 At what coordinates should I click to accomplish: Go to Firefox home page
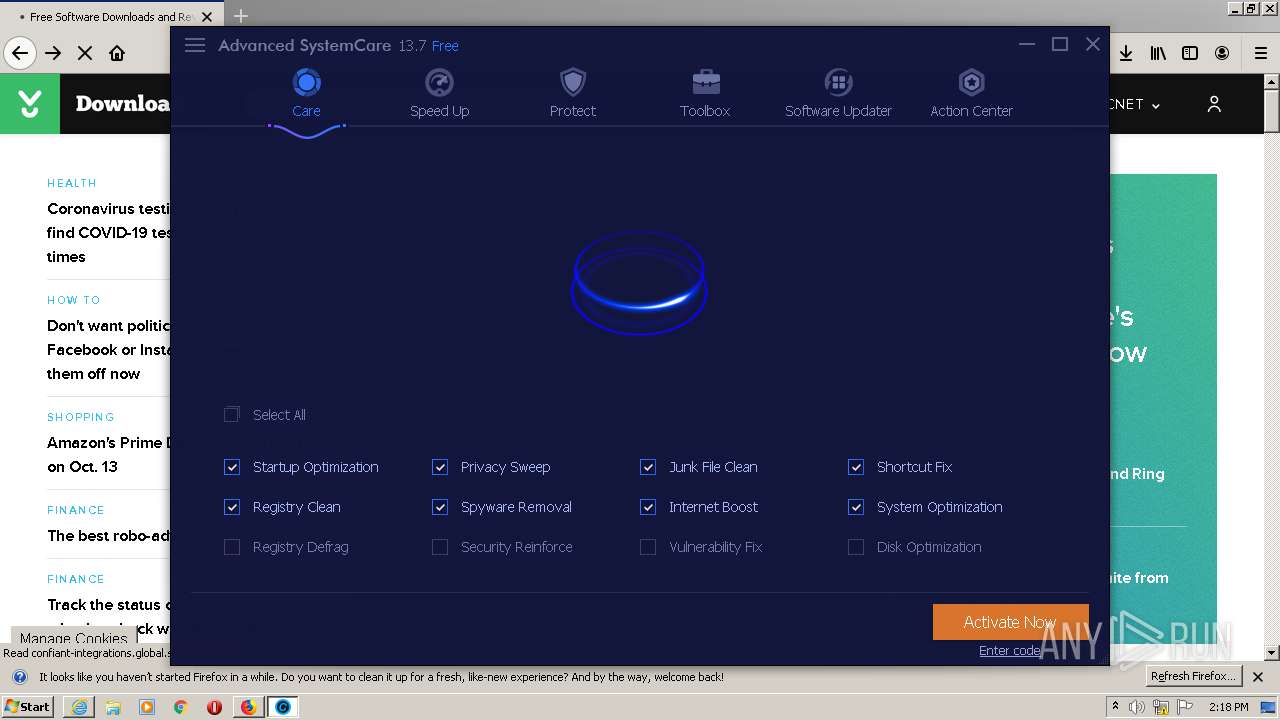(x=117, y=53)
